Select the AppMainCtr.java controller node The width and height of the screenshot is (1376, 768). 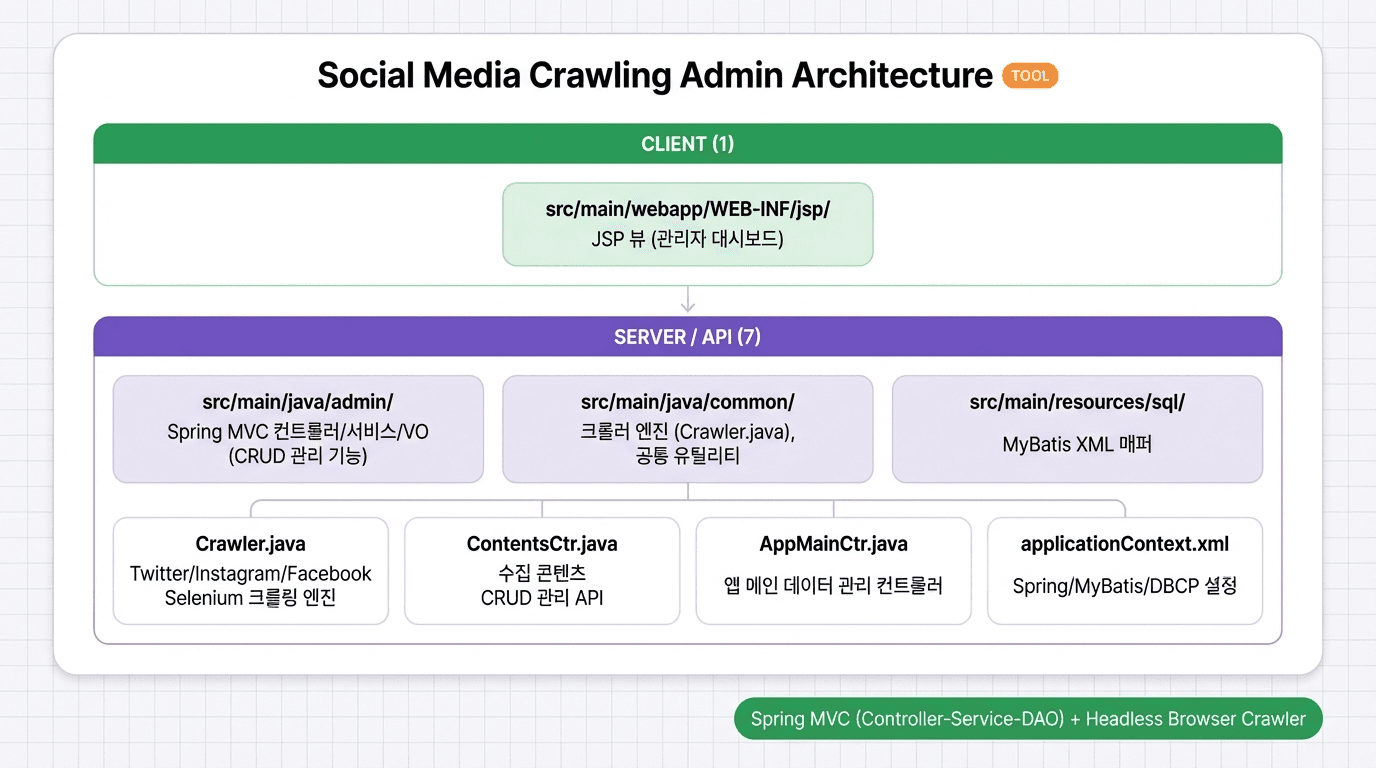(833, 571)
